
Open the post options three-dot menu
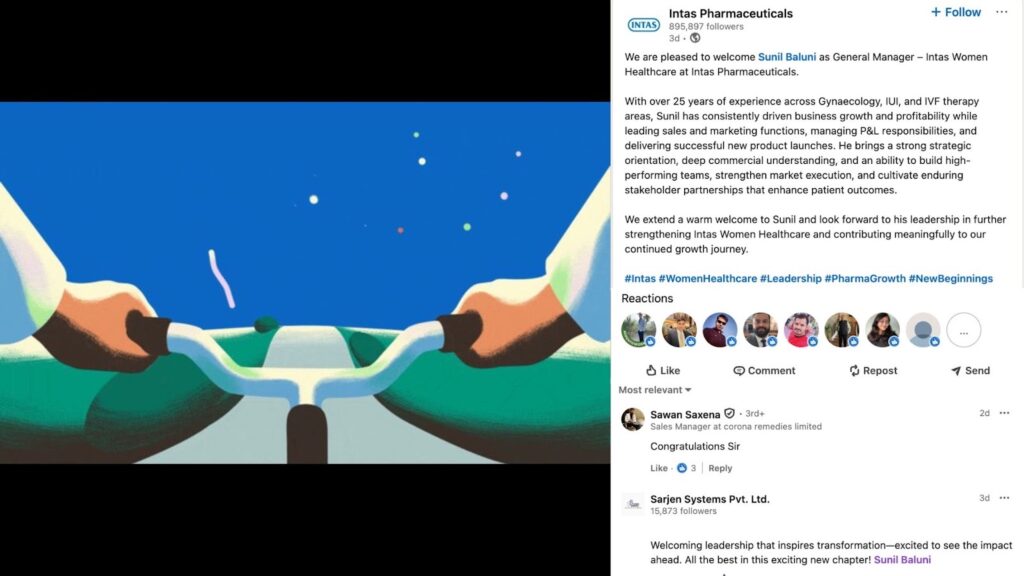click(x=1001, y=12)
